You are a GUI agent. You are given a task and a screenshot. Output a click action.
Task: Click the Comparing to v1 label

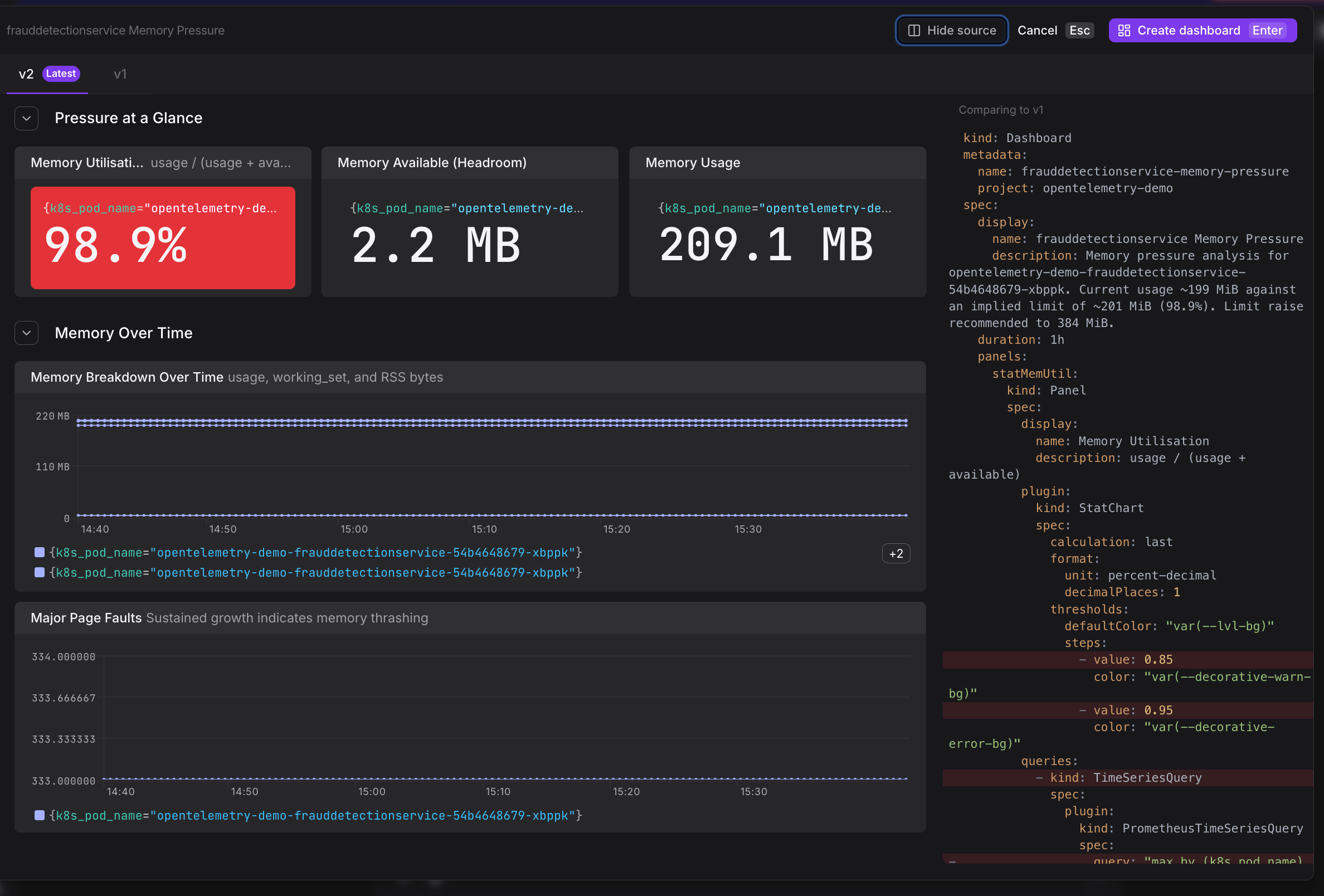pyautogui.click(x=1000, y=109)
